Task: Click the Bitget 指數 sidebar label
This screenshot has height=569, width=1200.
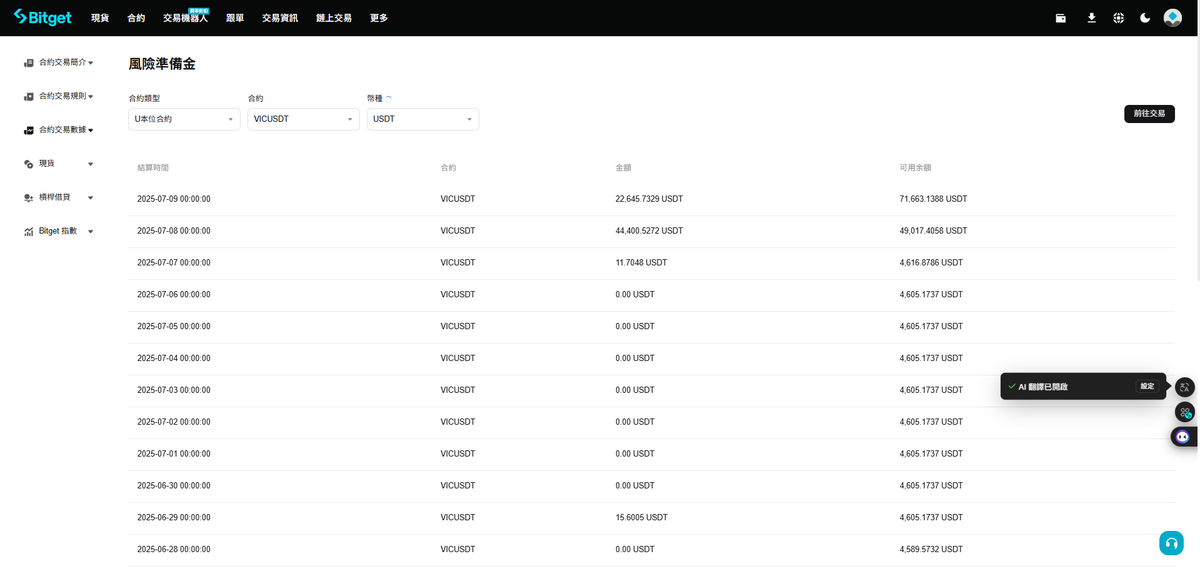Action: (x=58, y=231)
